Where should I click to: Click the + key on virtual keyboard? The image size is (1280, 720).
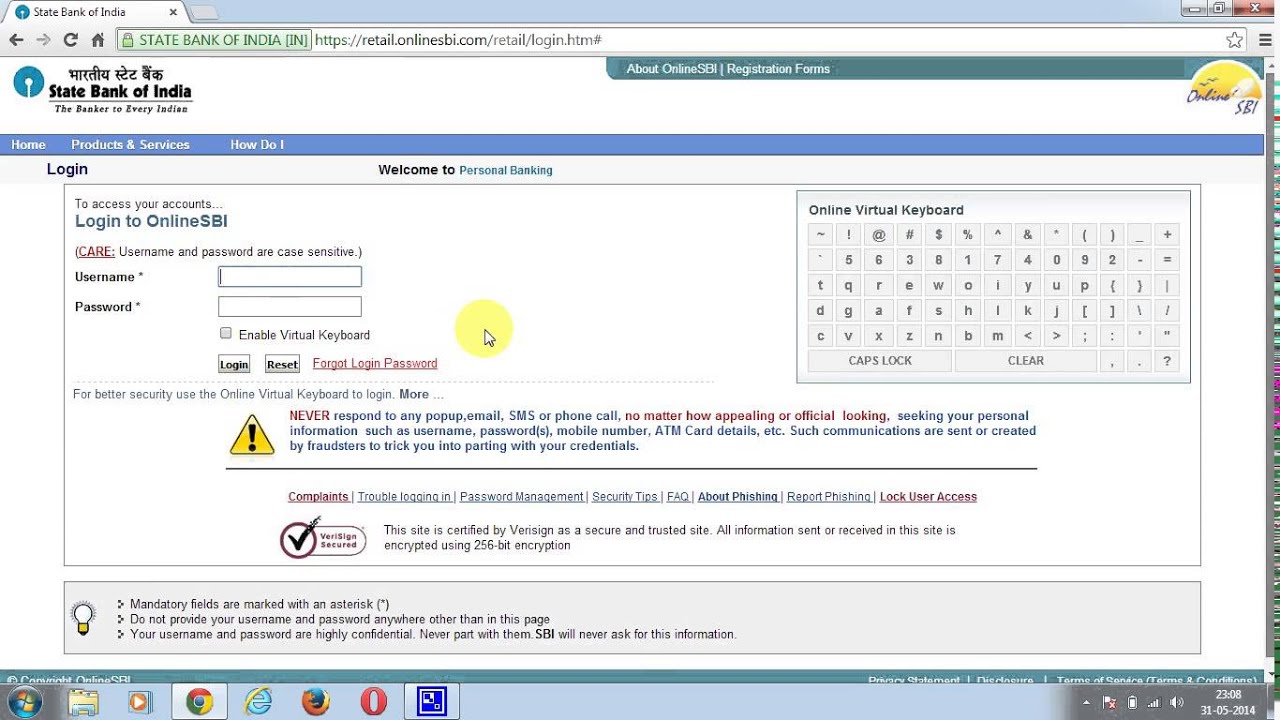(1167, 235)
